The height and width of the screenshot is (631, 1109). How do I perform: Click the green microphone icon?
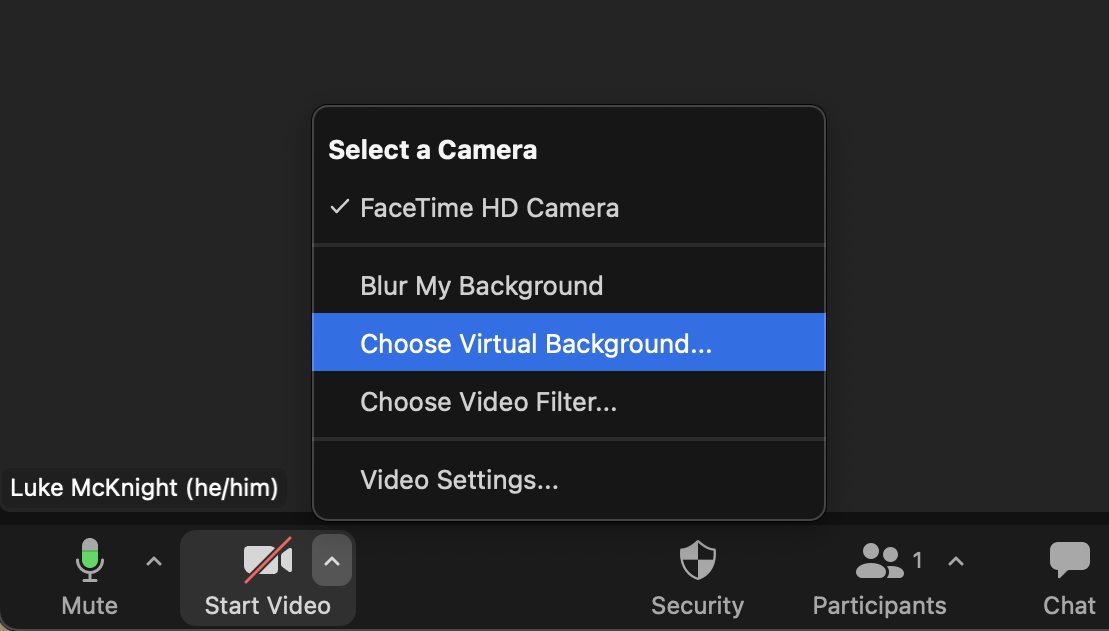(x=90, y=560)
